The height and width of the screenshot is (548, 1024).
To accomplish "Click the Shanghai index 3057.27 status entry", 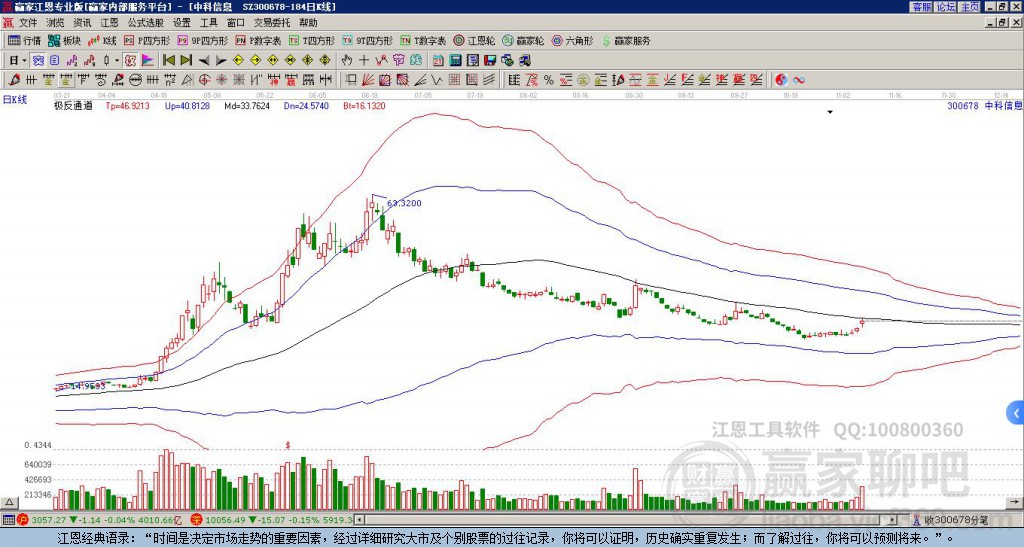I will (x=101, y=520).
